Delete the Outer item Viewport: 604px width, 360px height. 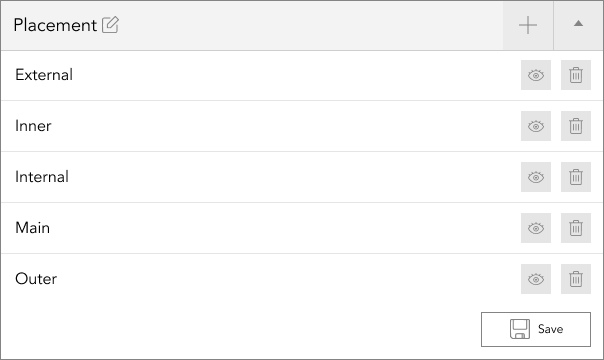(576, 279)
